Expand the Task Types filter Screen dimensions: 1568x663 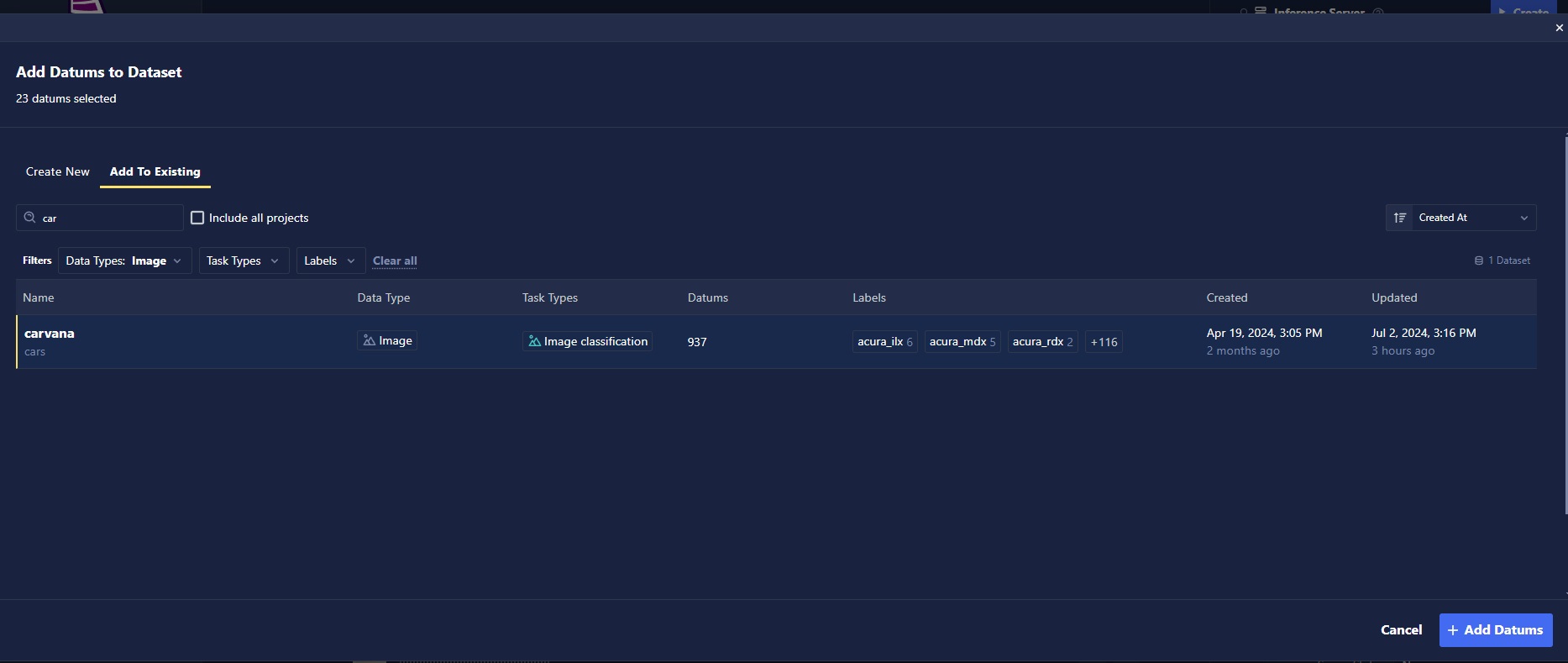(244, 260)
